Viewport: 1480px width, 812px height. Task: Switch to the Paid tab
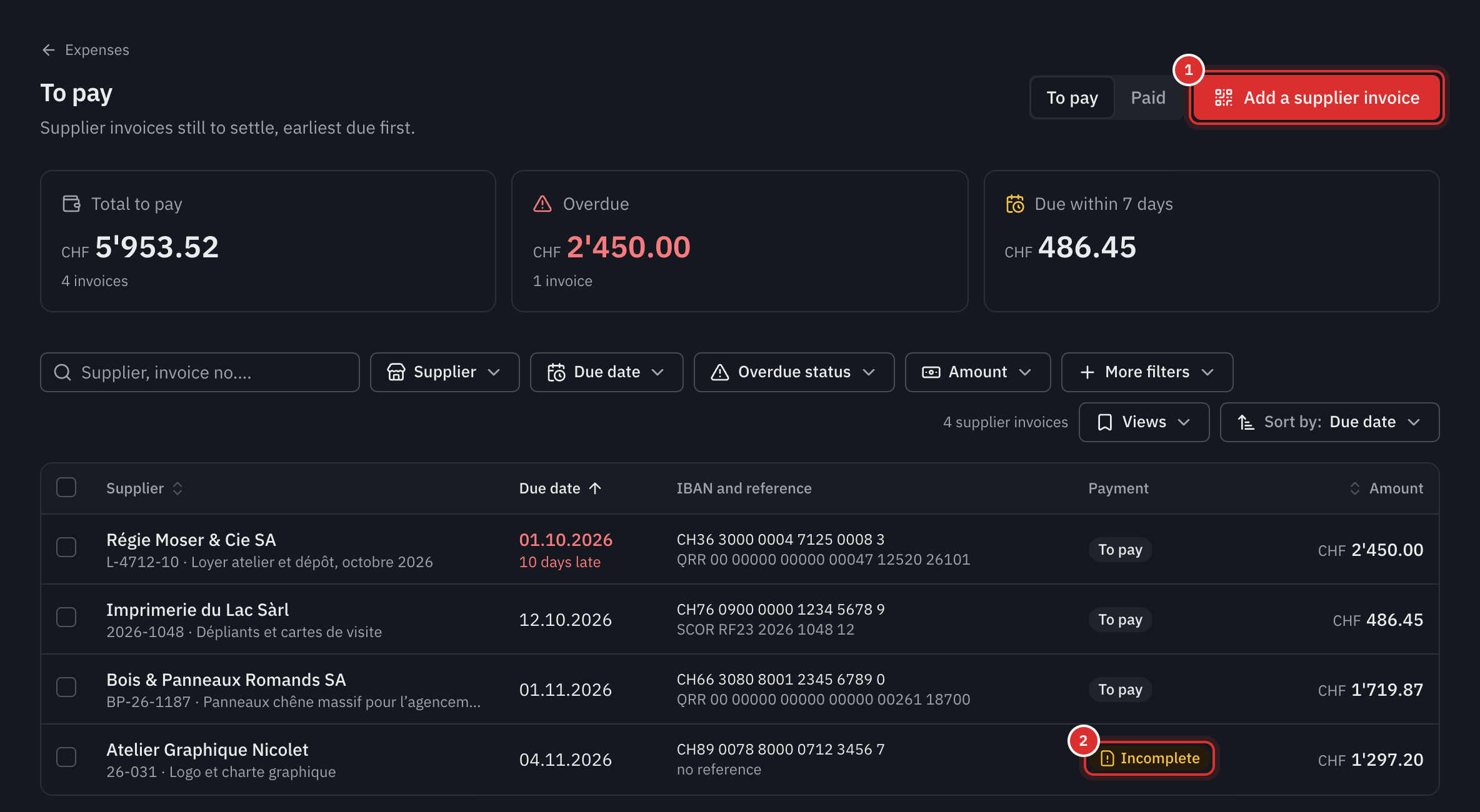pyautogui.click(x=1148, y=97)
